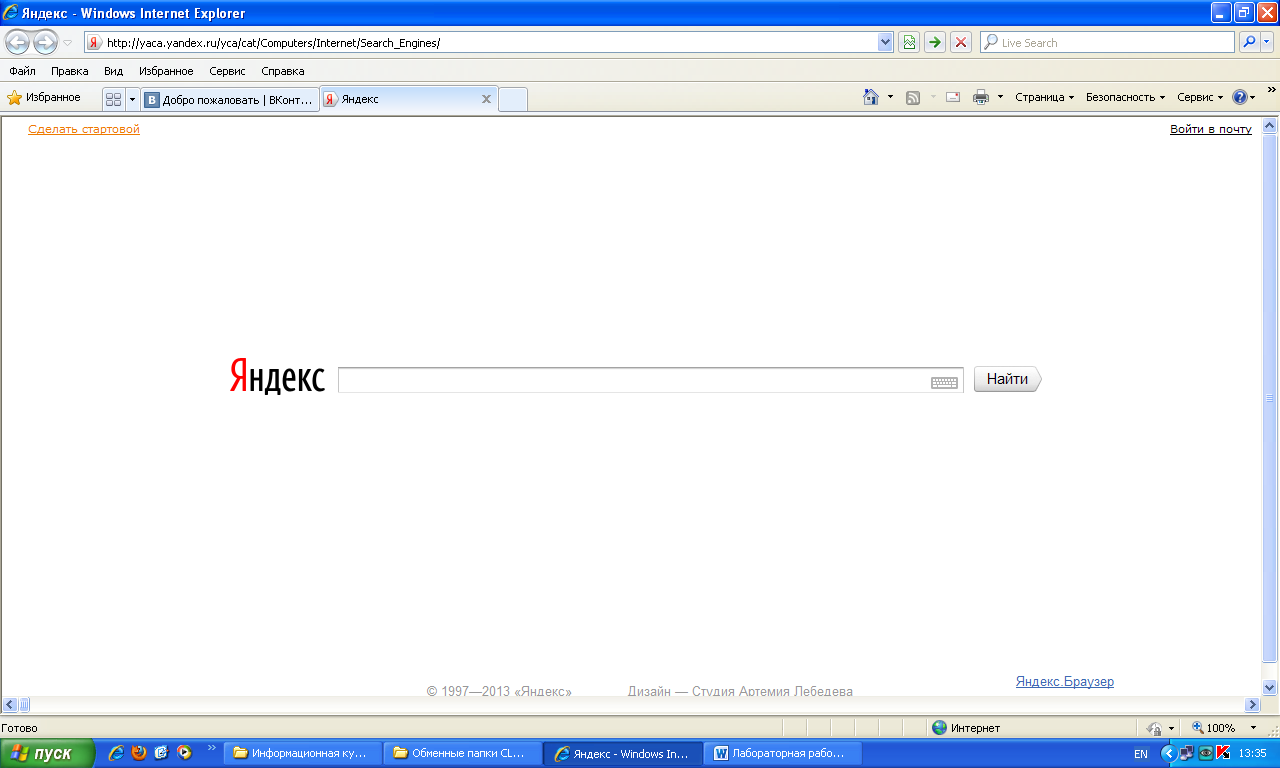Expand the Home button dropdown arrow
The height and width of the screenshot is (768, 1280).
890,97
